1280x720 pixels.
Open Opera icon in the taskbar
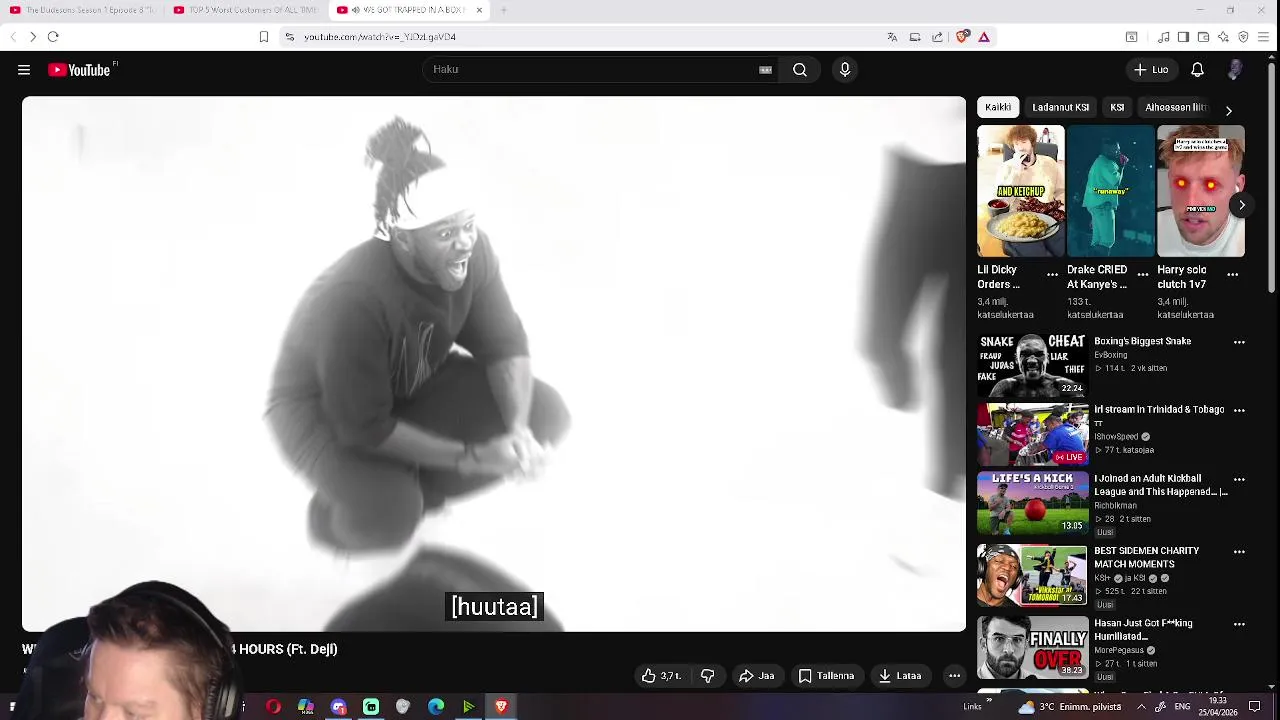pyautogui.click(x=273, y=707)
